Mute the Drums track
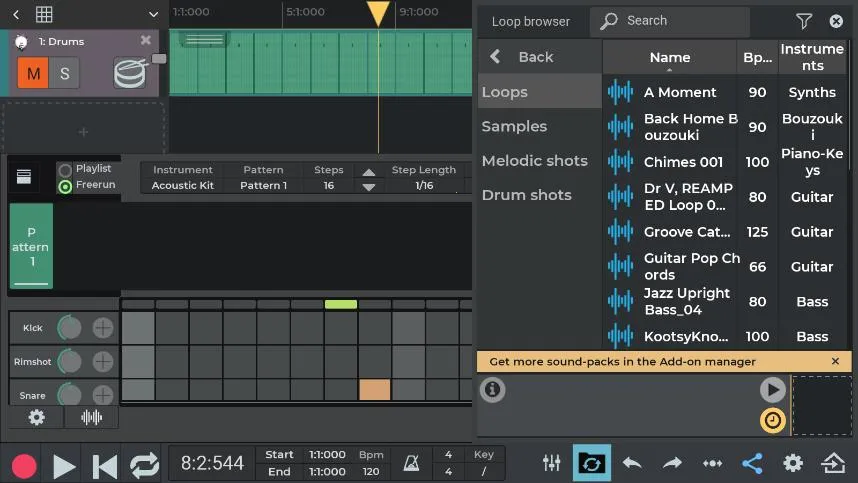 (x=34, y=73)
